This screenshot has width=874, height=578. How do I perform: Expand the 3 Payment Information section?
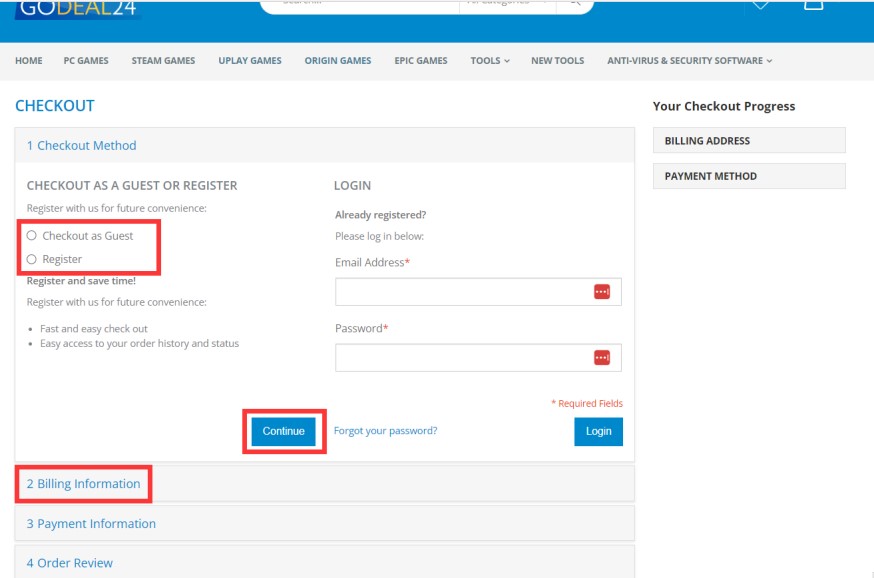pyautogui.click(x=91, y=524)
